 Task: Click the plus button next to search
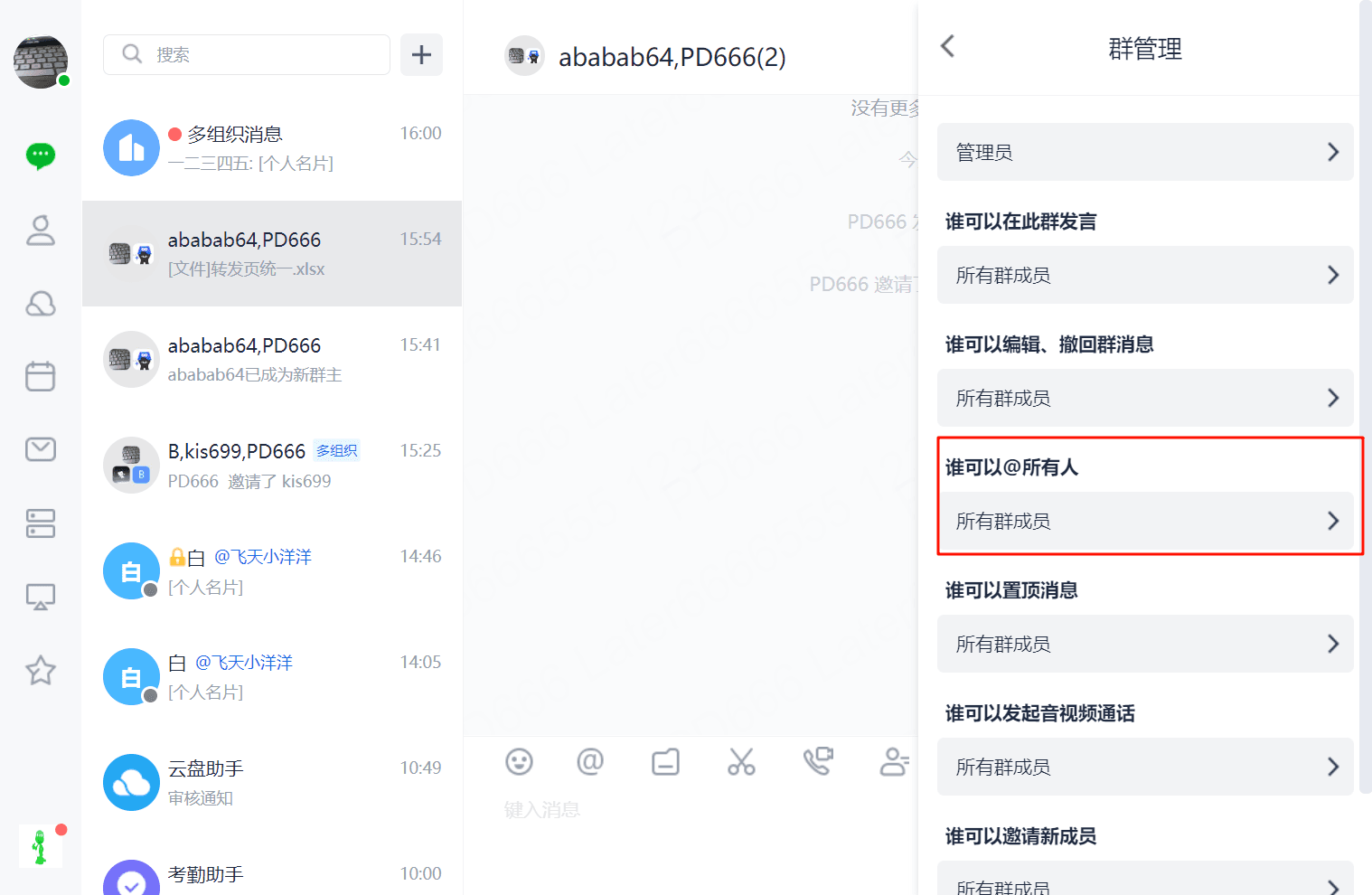[421, 54]
